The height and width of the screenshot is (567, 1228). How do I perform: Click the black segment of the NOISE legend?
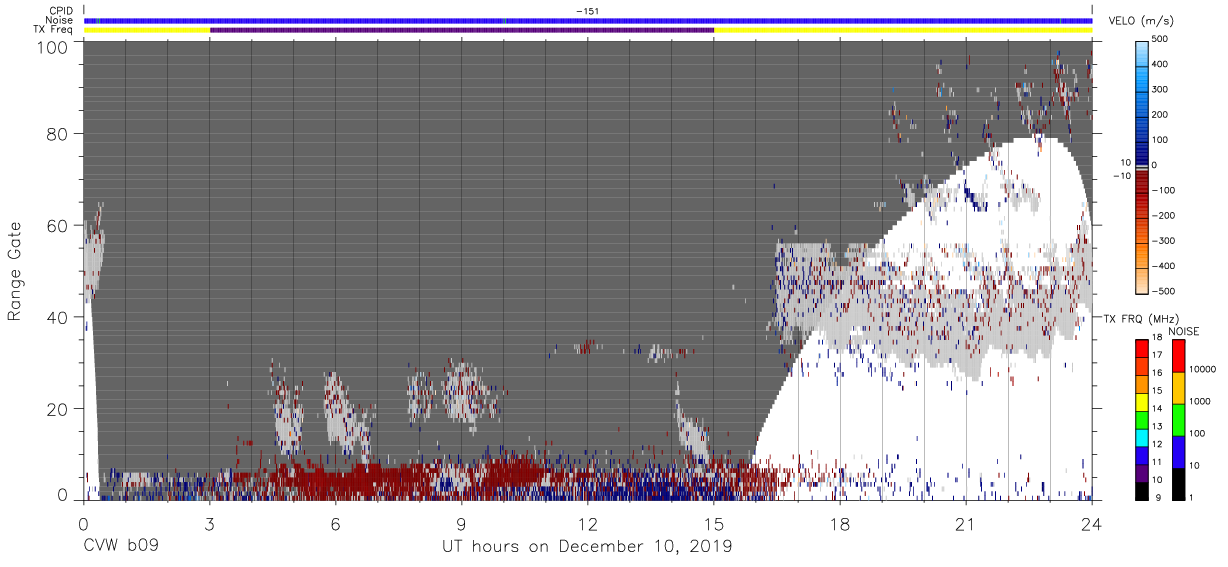[1178, 484]
